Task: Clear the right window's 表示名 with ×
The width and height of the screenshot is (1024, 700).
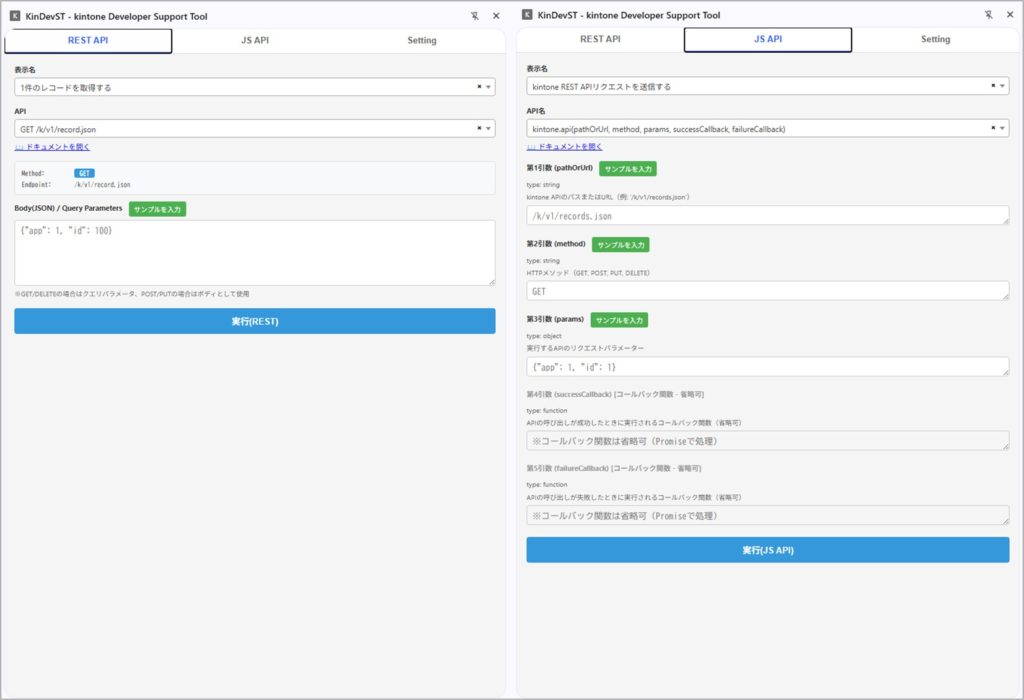Action: coord(994,87)
